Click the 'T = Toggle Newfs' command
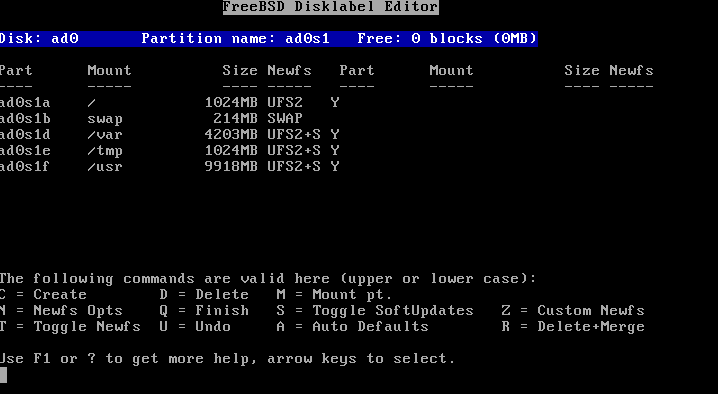 (x=70, y=327)
